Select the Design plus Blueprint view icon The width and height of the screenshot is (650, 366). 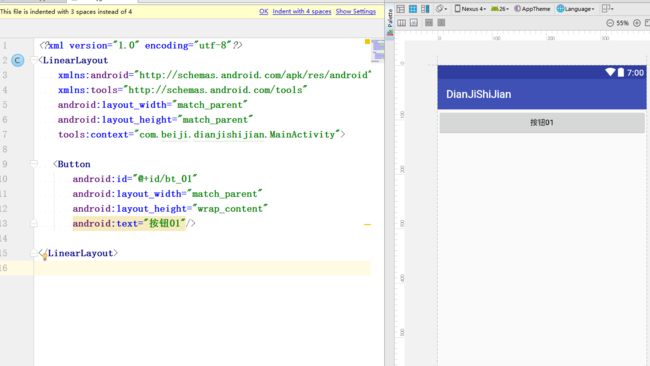[425, 9]
